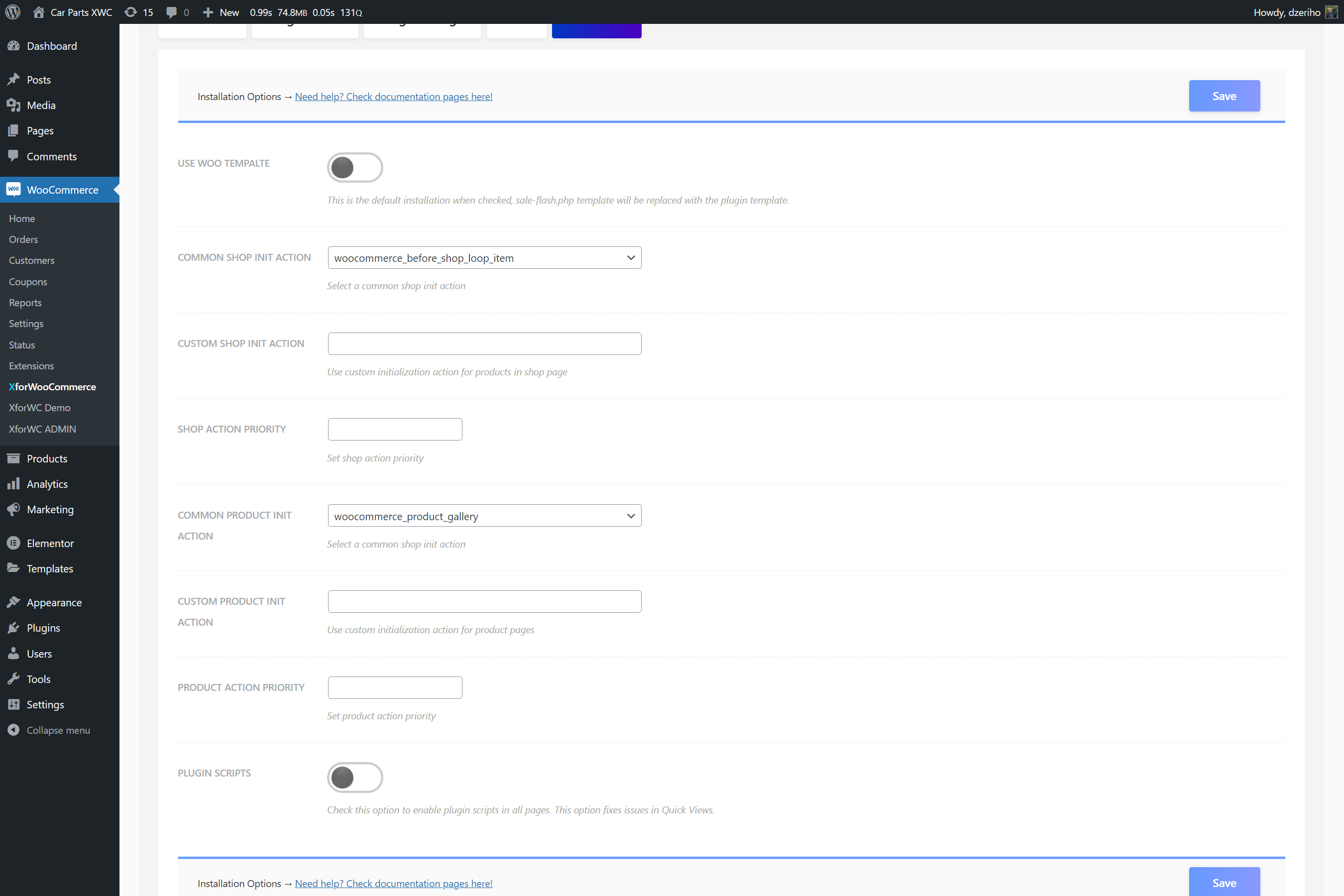Click the Analytics chart icon

[x=14, y=484]
